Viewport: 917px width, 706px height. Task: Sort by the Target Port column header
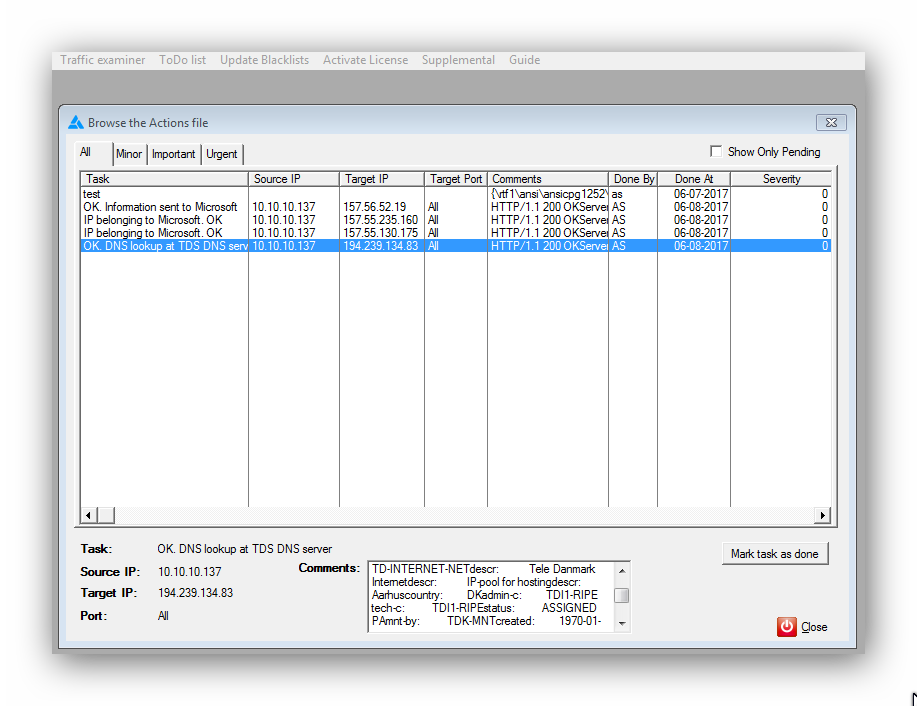(x=456, y=179)
